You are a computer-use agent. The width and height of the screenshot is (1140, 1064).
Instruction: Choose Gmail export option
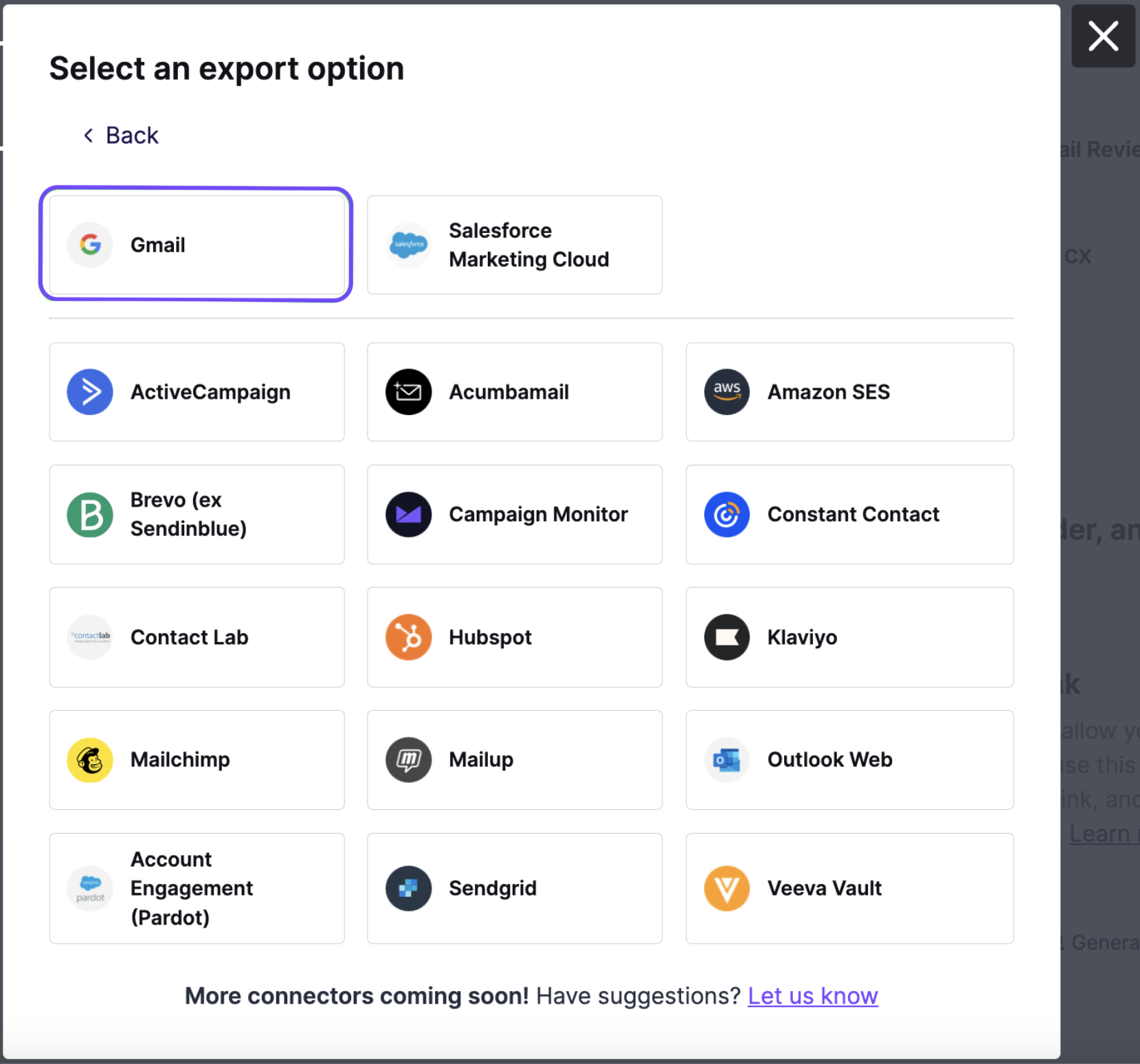pos(197,245)
